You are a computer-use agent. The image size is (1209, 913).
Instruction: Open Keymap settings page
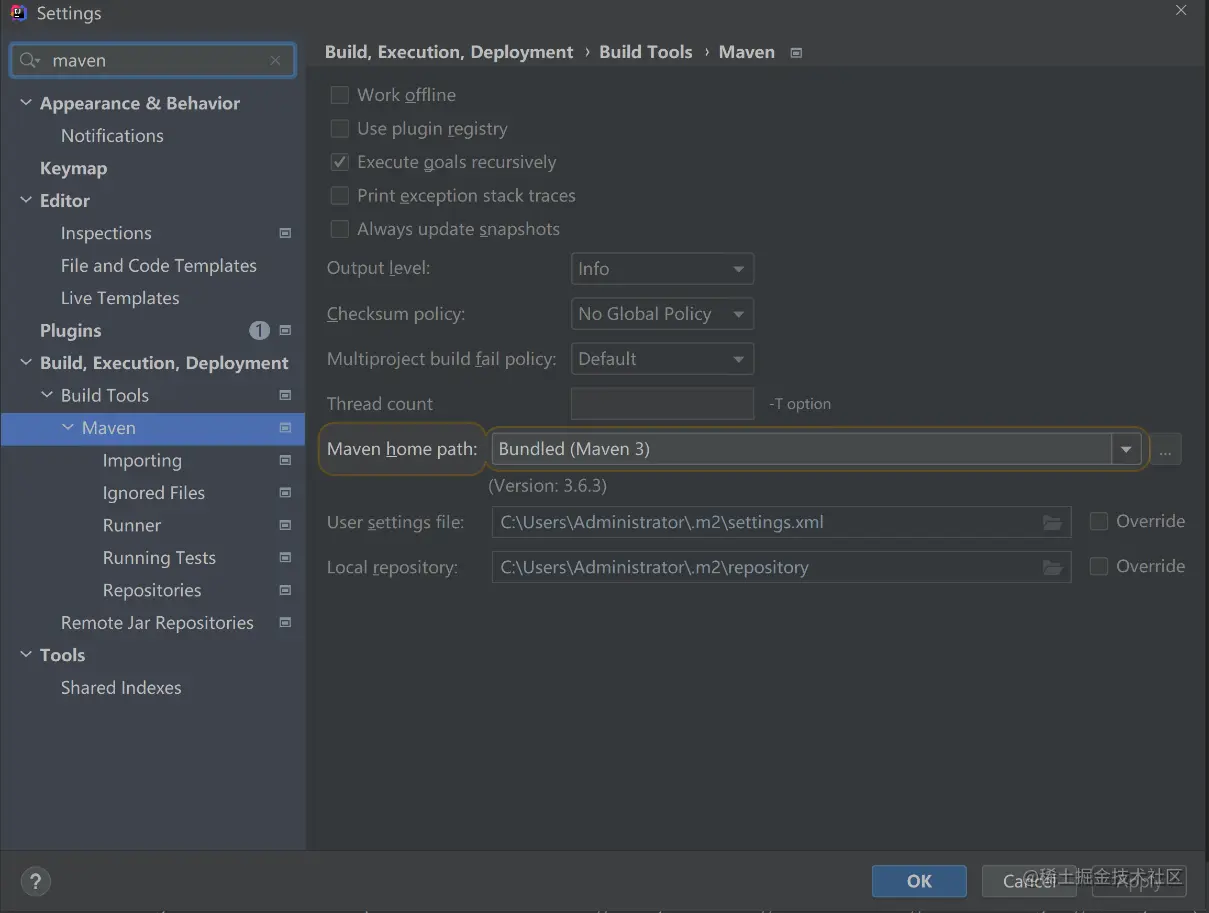tap(73, 168)
